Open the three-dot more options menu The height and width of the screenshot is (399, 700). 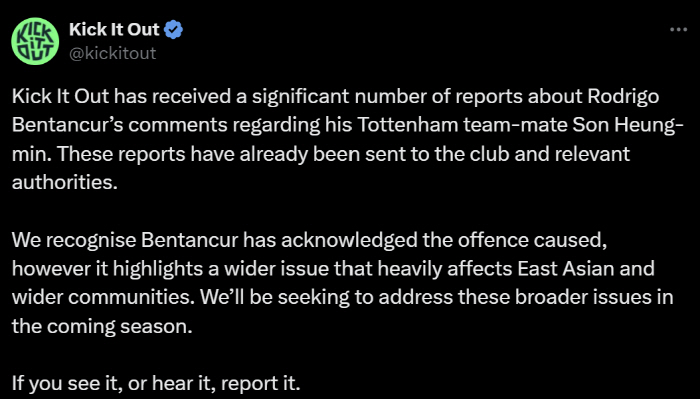(x=679, y=29)
